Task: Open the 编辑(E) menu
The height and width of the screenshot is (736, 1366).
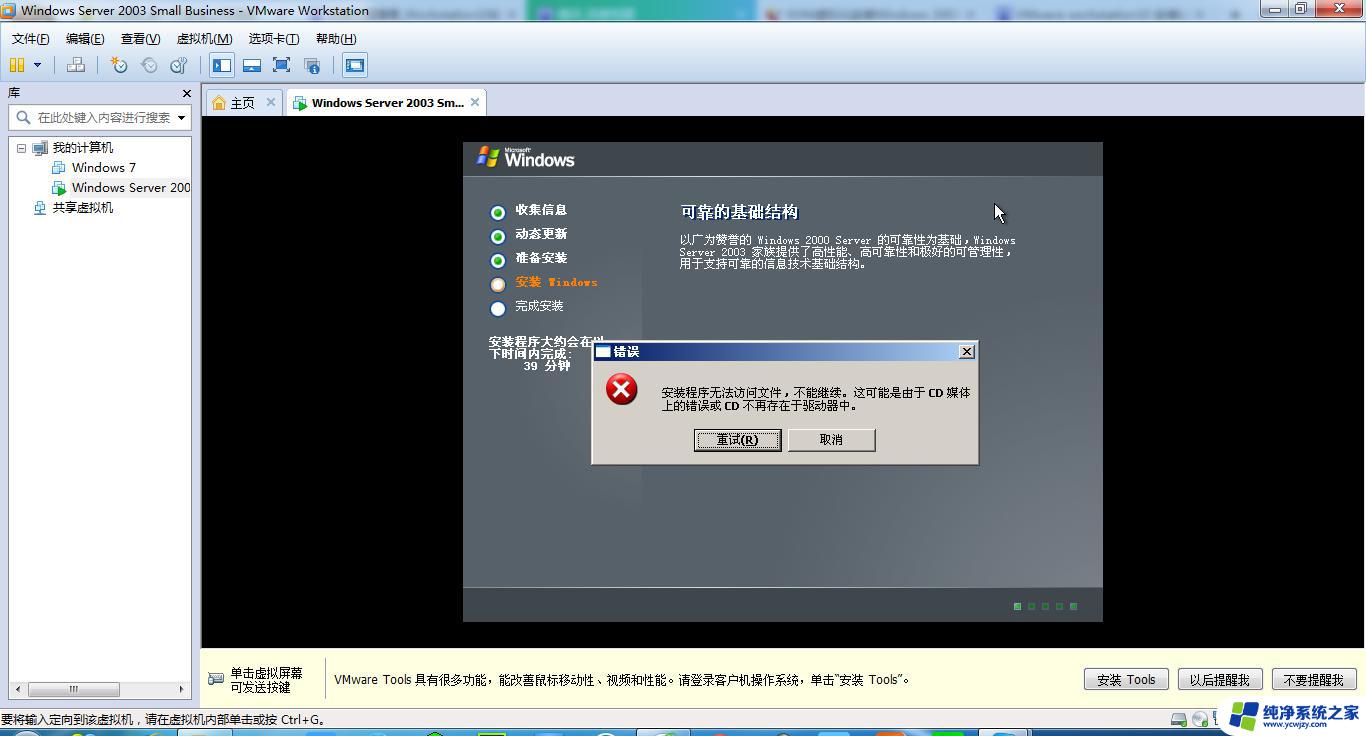Action: coord(85,38)
